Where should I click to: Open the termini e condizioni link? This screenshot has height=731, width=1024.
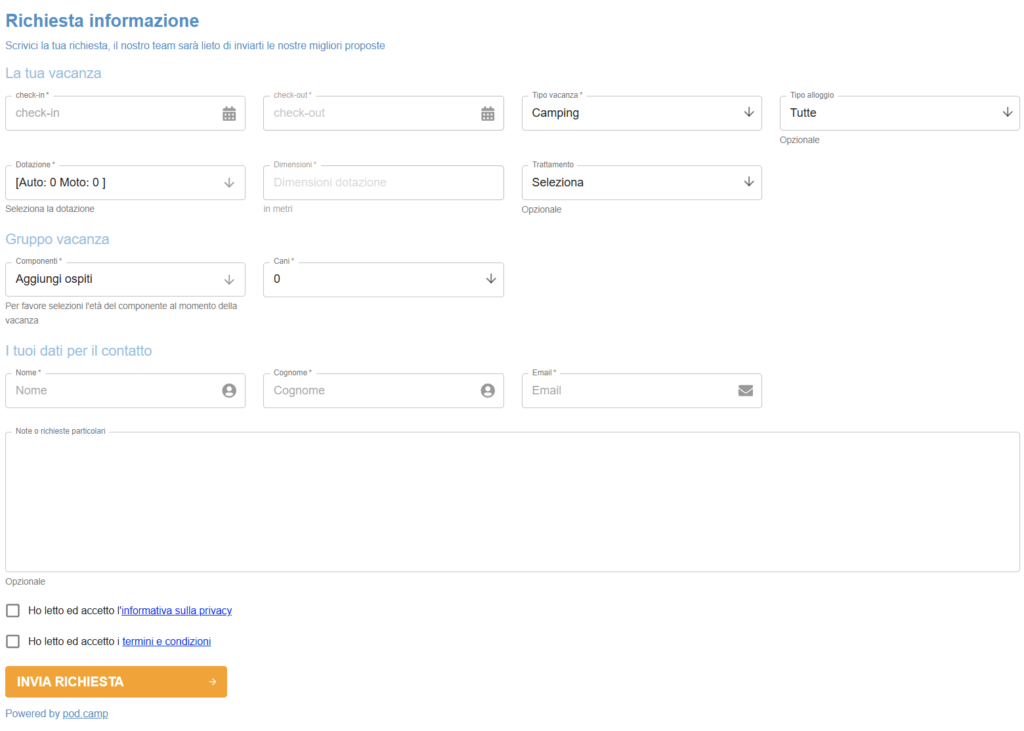tap(166, 642)
